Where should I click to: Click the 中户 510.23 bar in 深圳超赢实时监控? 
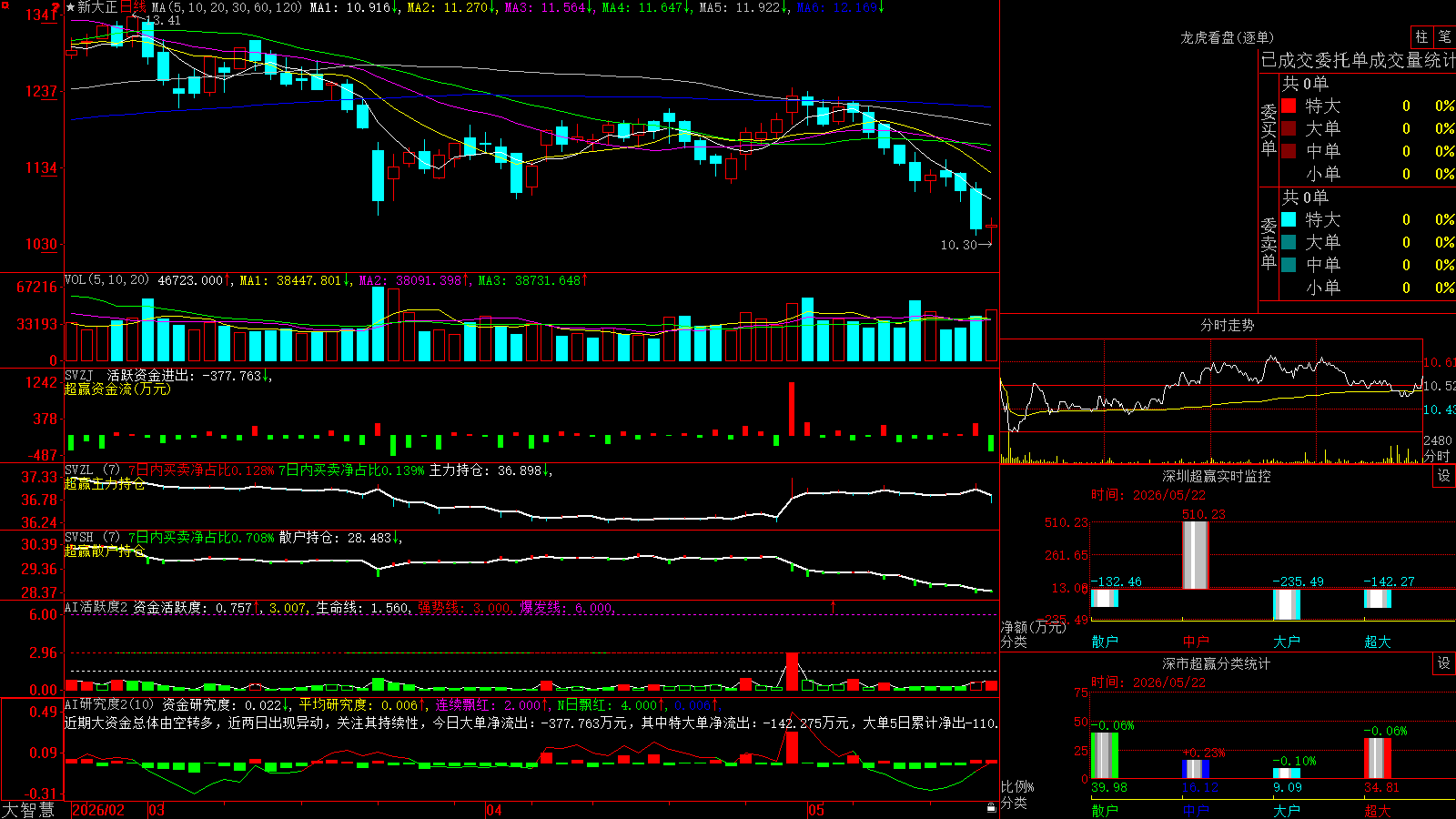[1196, 555]
